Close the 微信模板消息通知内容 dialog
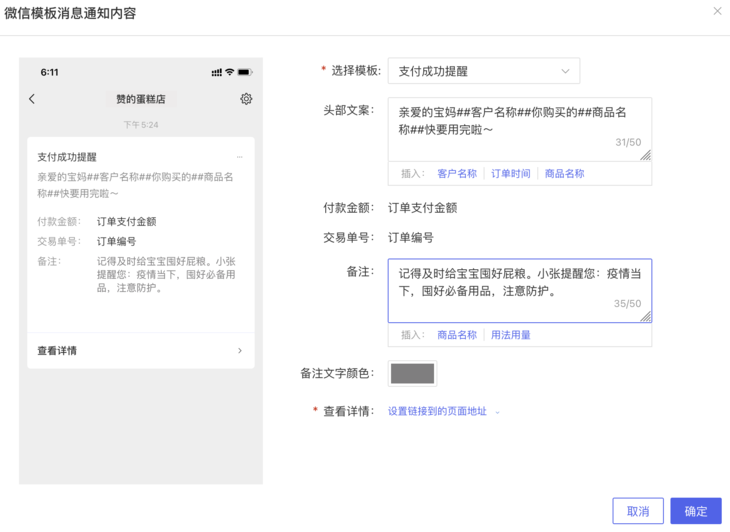The width and height of the screenshot is (730, 532). pyautogui.click(x=717, y=11)
